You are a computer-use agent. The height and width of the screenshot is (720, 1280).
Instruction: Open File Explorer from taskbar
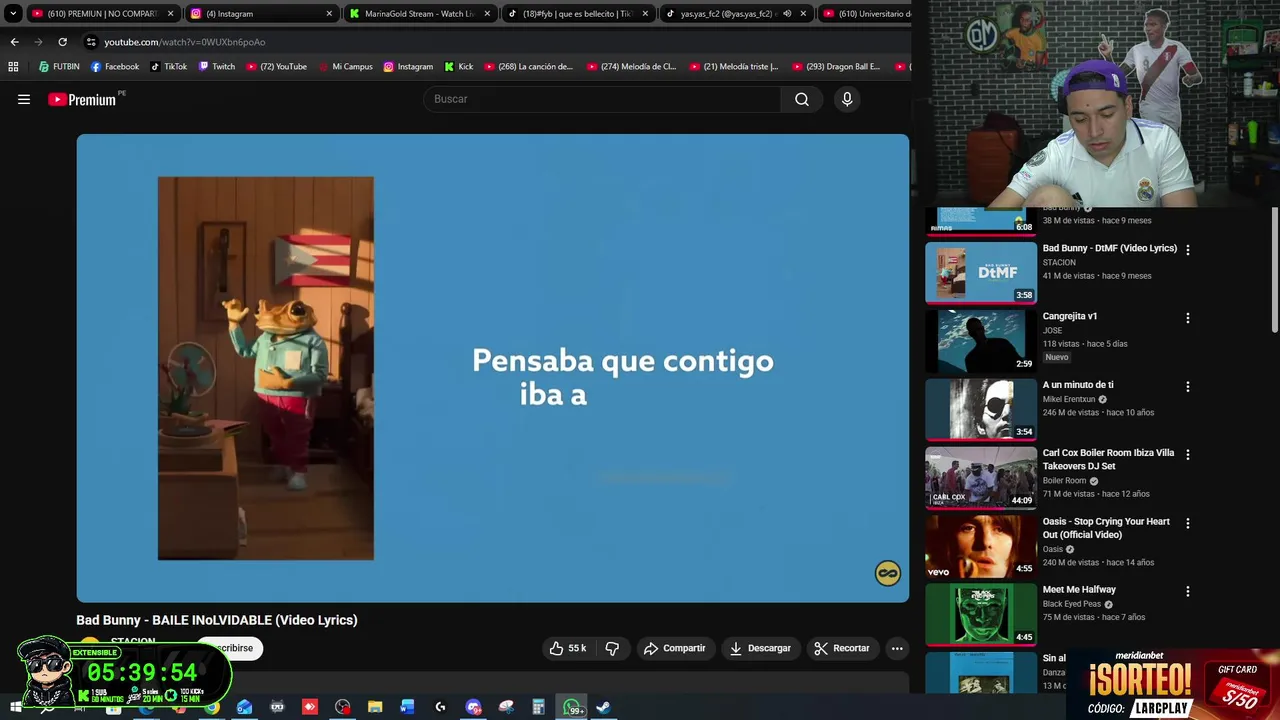(375, 707)
